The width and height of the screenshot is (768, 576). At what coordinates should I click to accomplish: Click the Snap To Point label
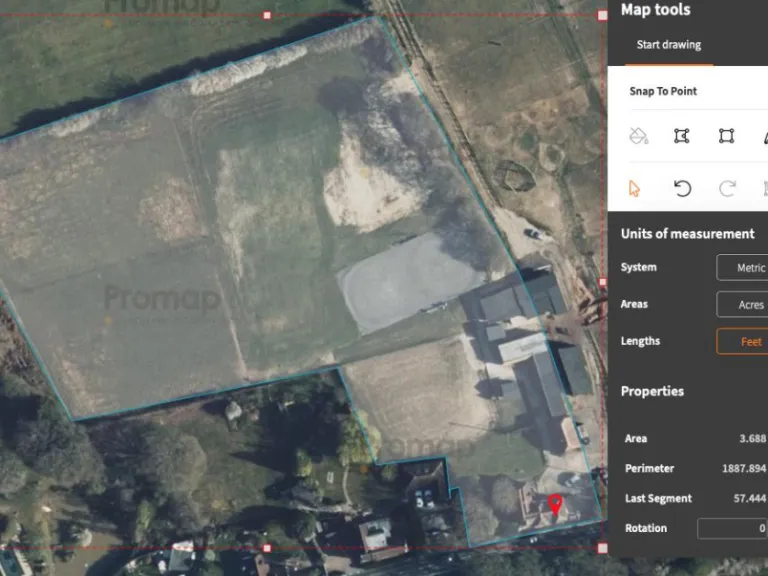coord(663,92)
